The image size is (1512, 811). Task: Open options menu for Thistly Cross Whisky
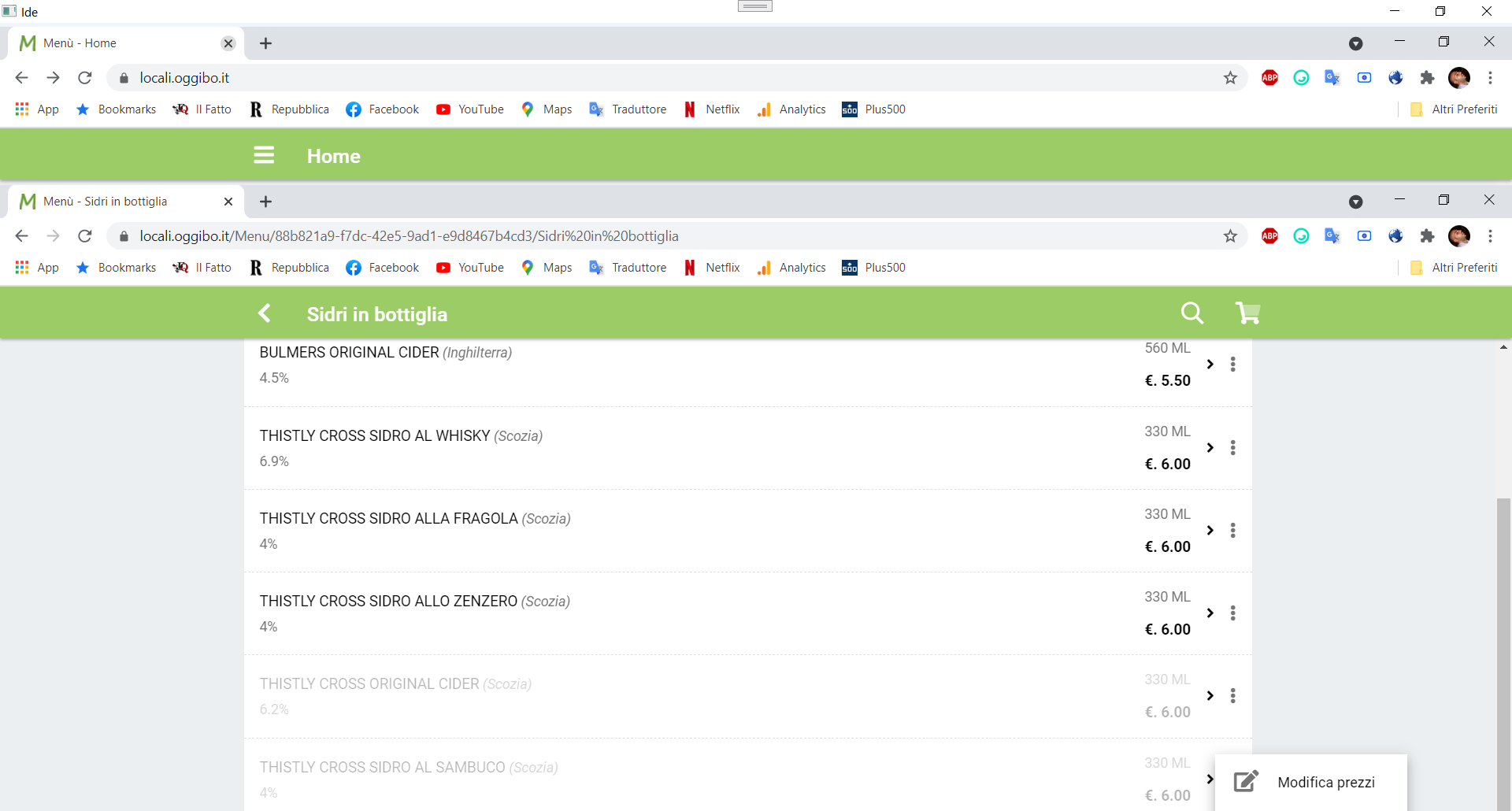[x=1233, y=447]
